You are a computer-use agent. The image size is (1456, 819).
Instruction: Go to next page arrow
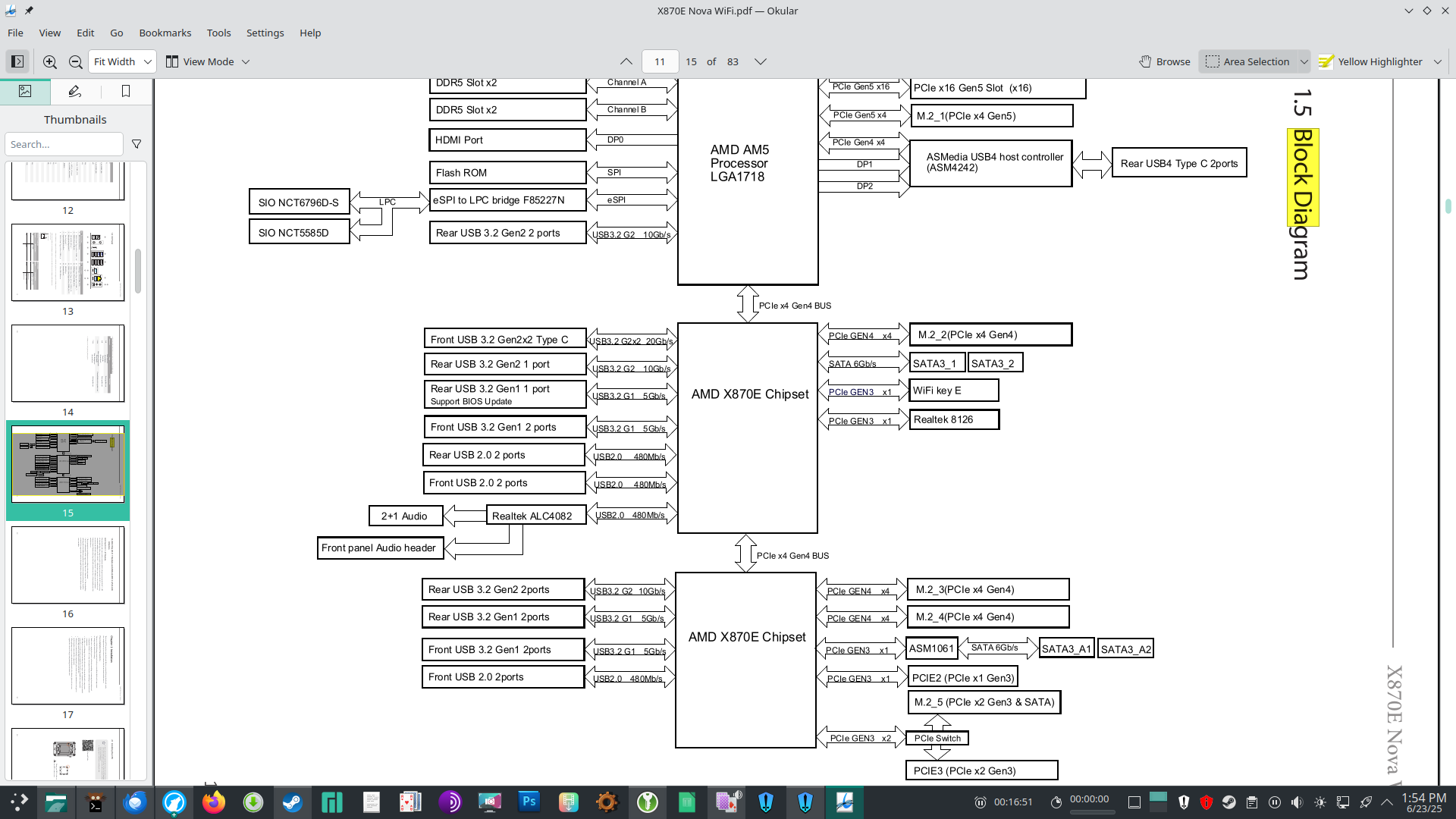tap(760, 61)
